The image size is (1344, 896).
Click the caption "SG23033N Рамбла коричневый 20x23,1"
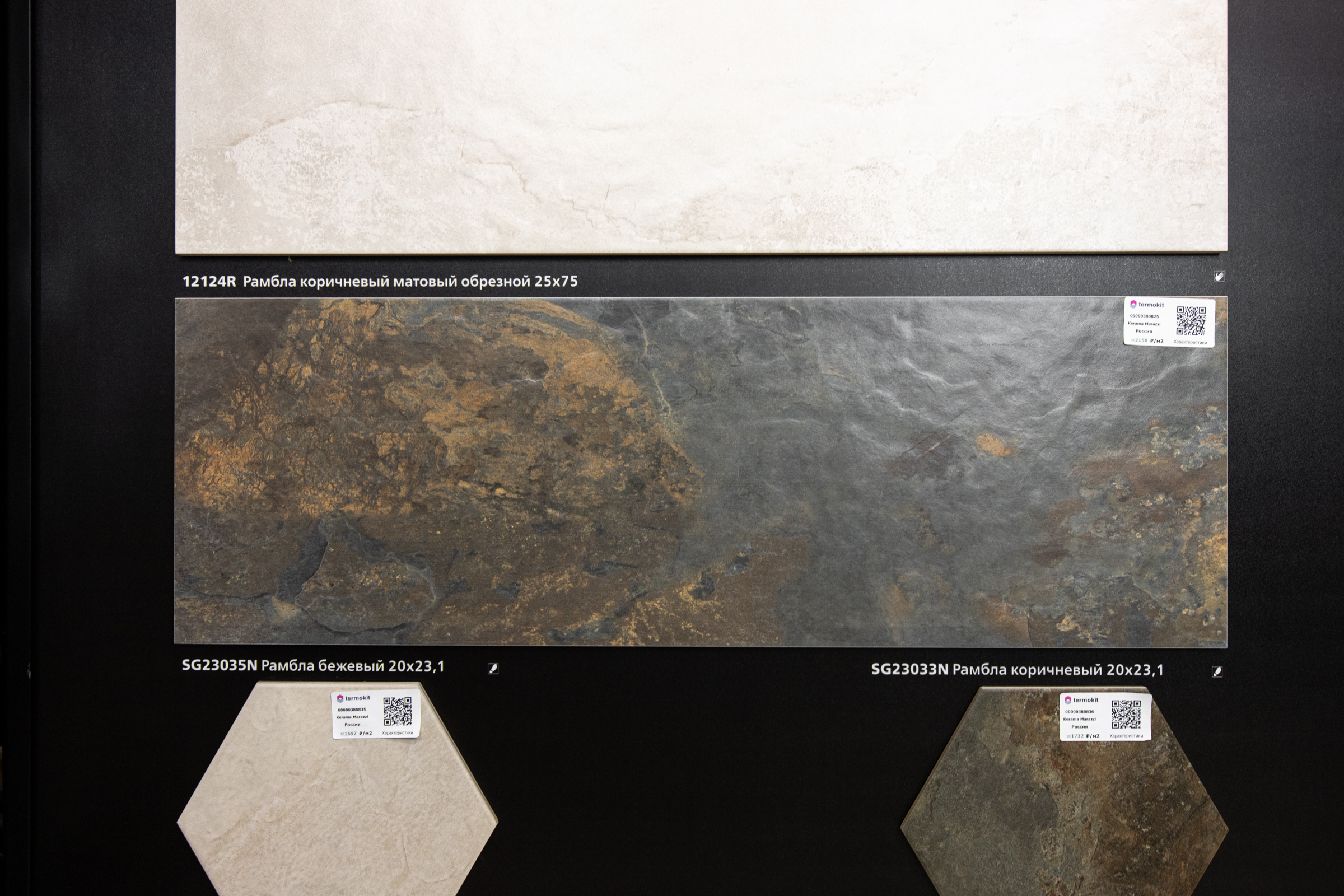pos(1017,670)
